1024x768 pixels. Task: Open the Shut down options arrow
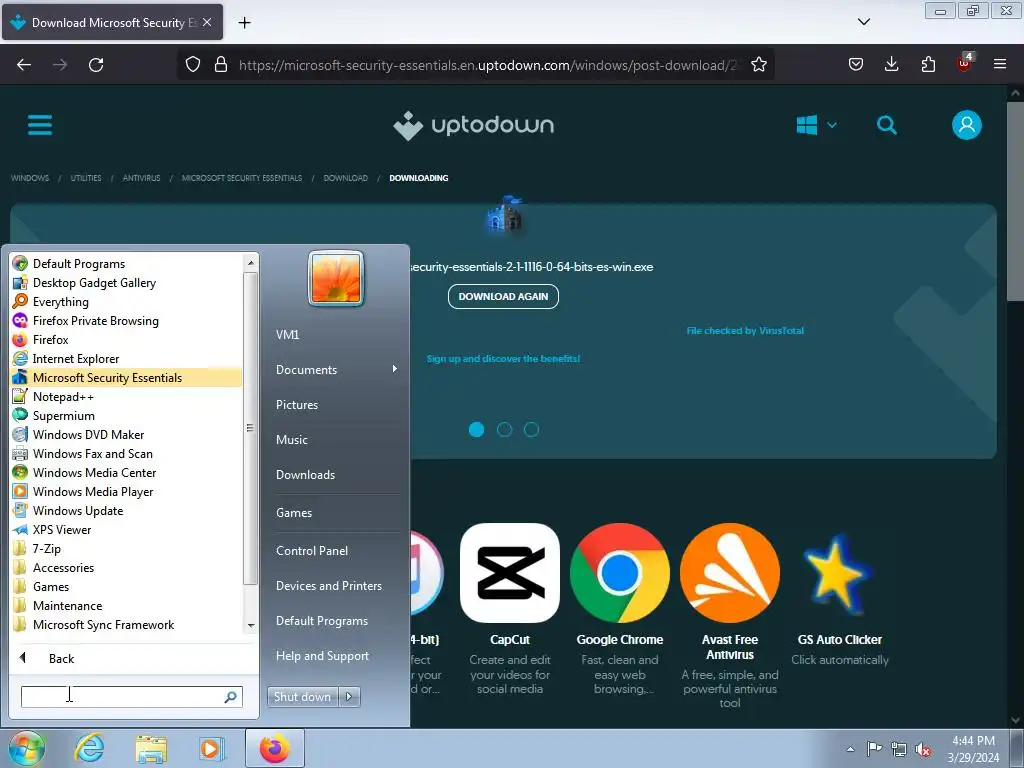click(349, 697)
